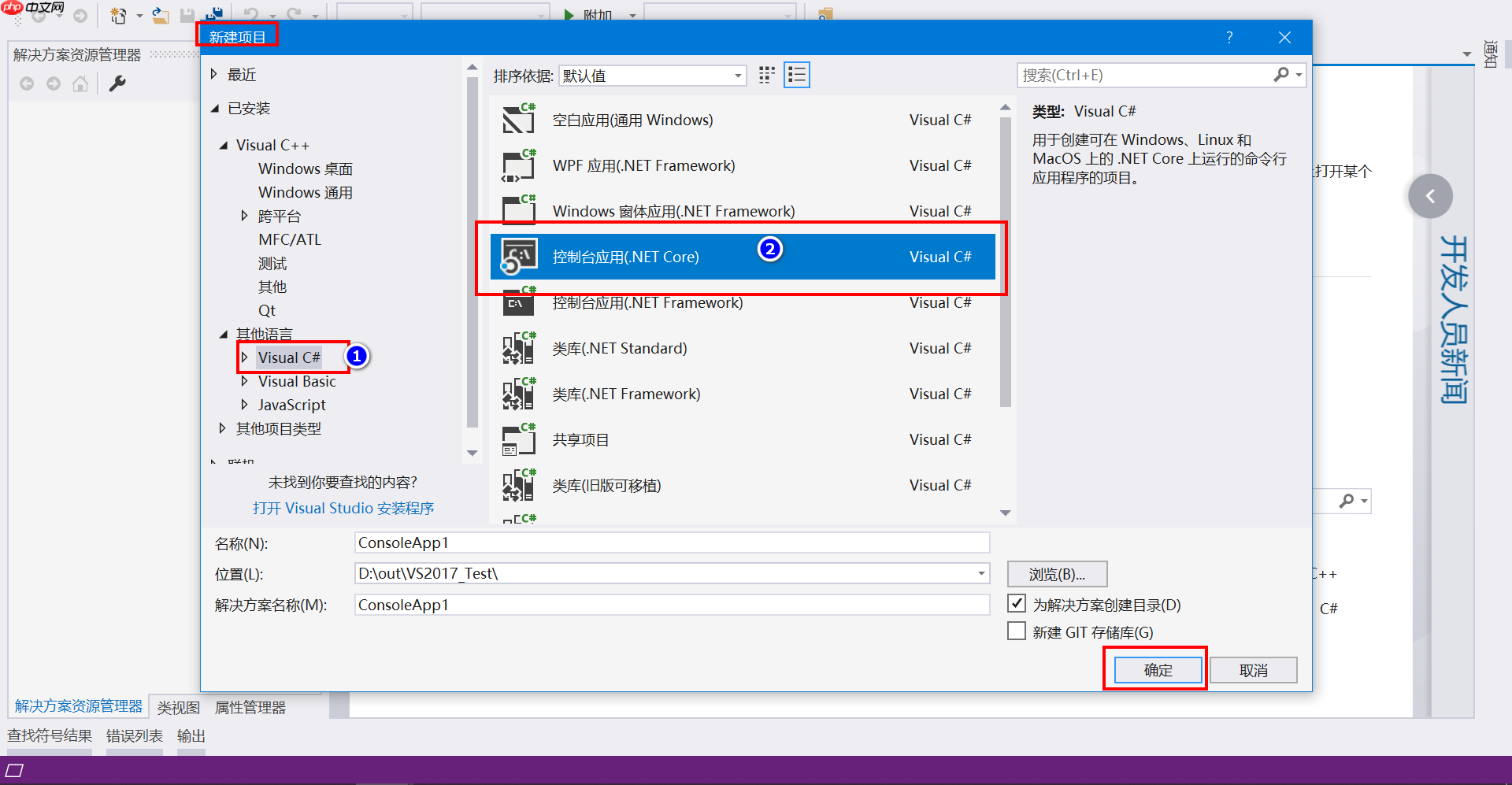
Task: Click the Solution Explorer home icon
Action: click(80, 83)
